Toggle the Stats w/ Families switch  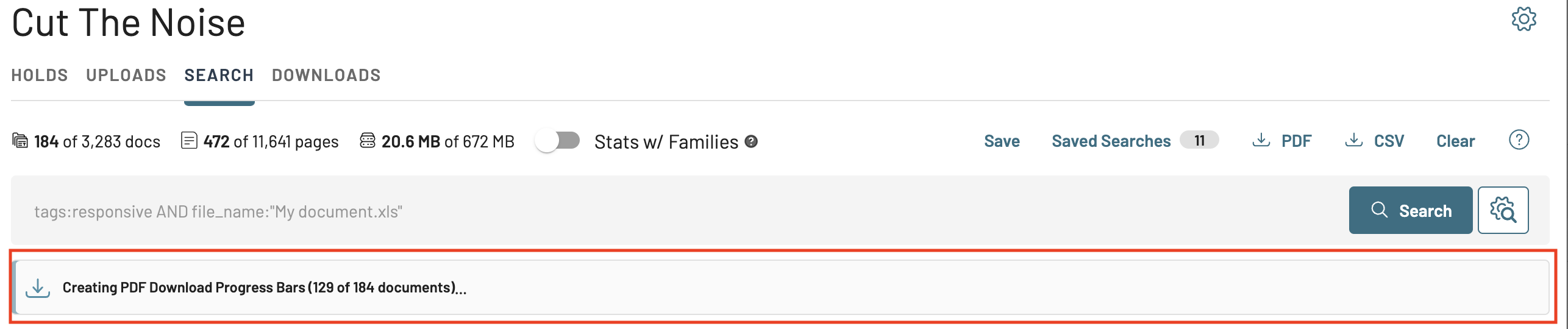557,141
